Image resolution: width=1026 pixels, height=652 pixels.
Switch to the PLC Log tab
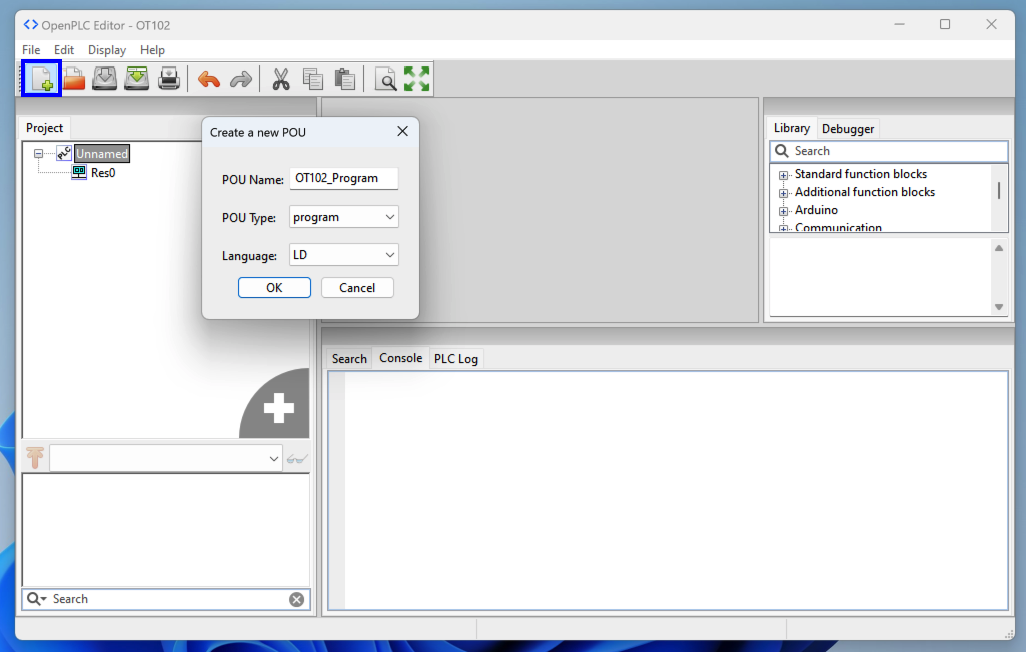tap(455, 359)
